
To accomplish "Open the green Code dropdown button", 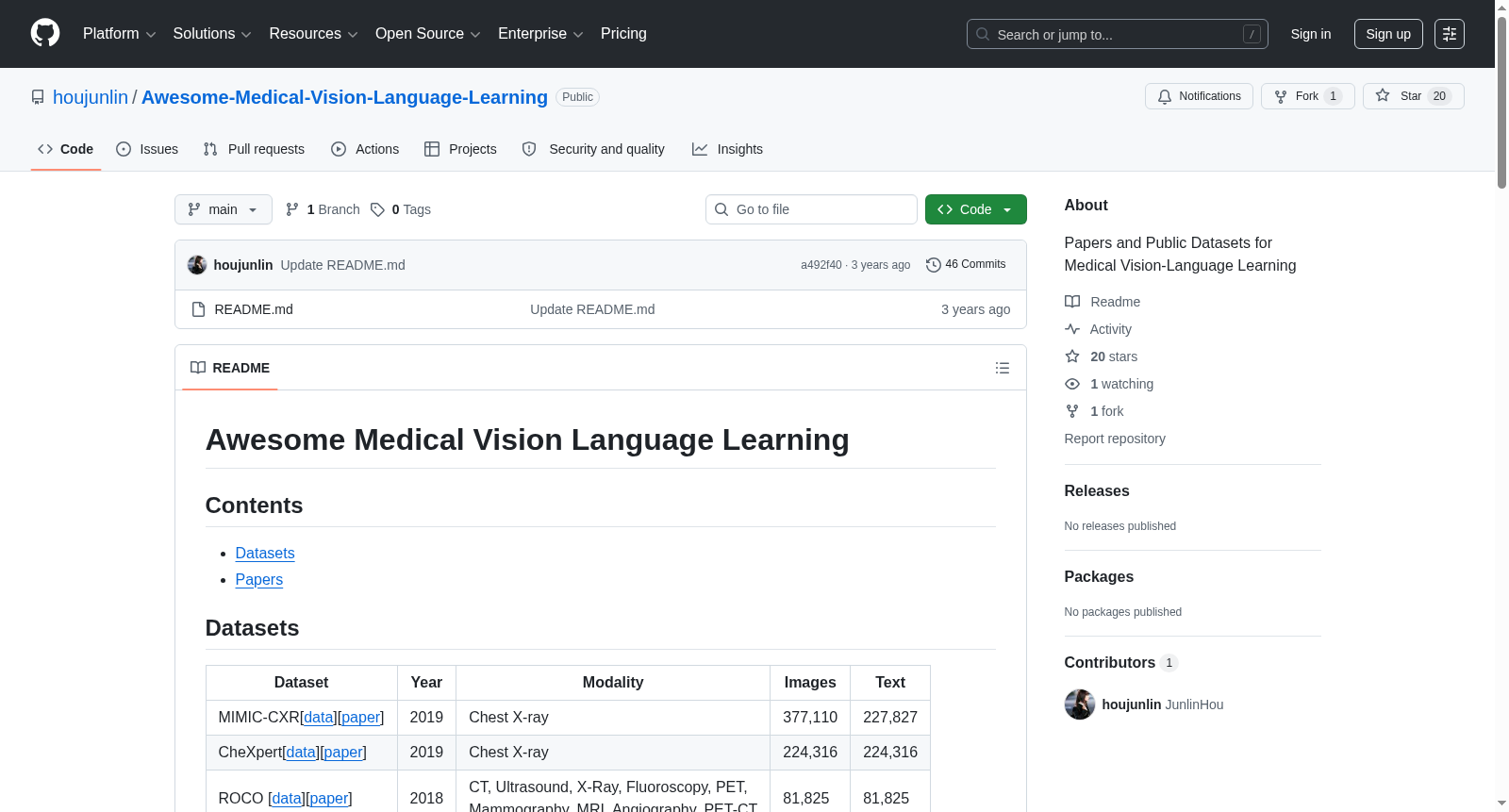I will (x=976, y=209).
